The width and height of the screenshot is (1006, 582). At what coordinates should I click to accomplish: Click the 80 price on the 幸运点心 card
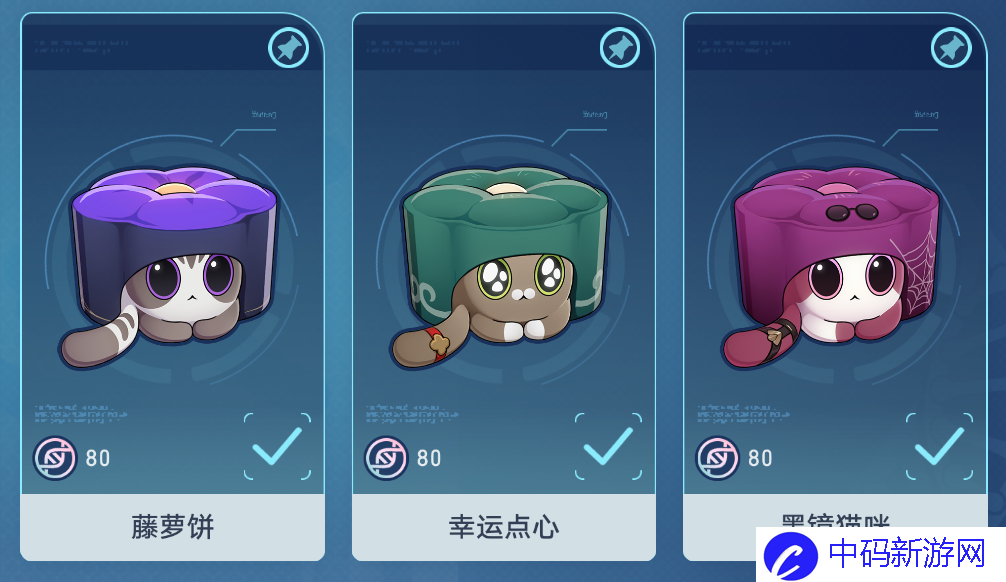[x=429, y=458]
